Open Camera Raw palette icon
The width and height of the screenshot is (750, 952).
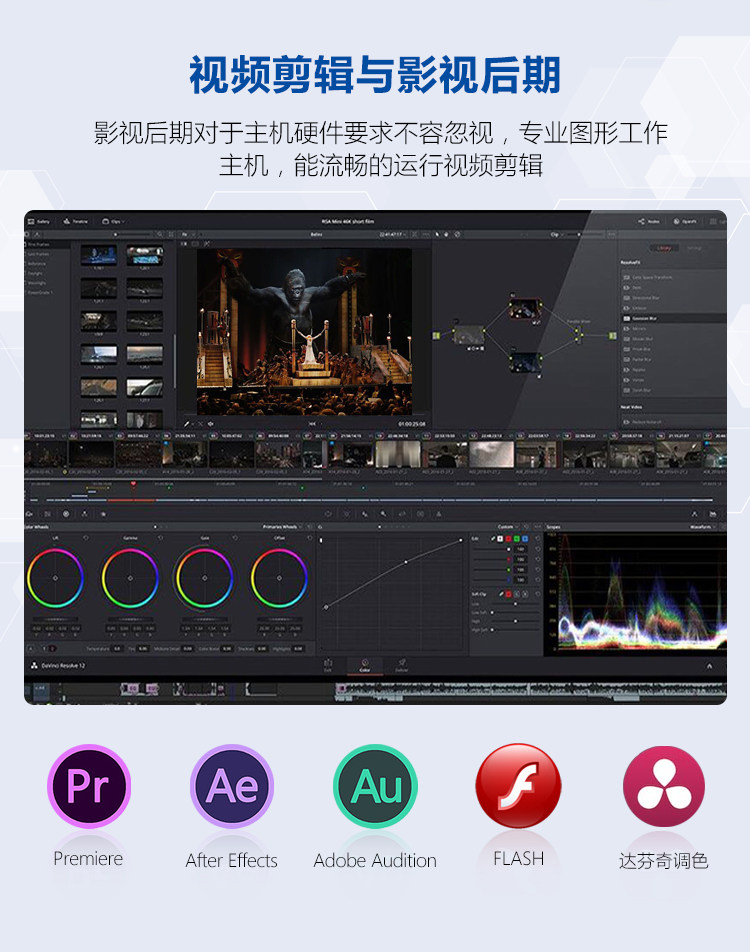(29, 514)
